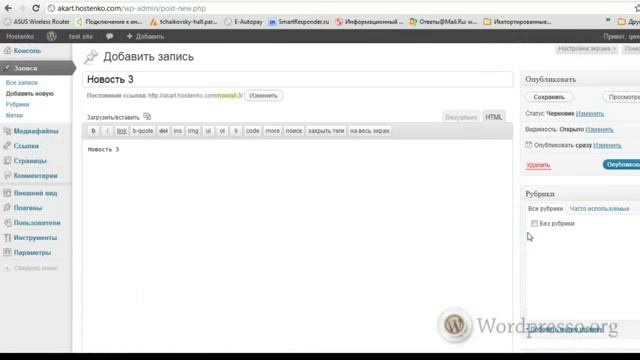
Task: Click the Консоль dashboard icon
Action: 7,51
